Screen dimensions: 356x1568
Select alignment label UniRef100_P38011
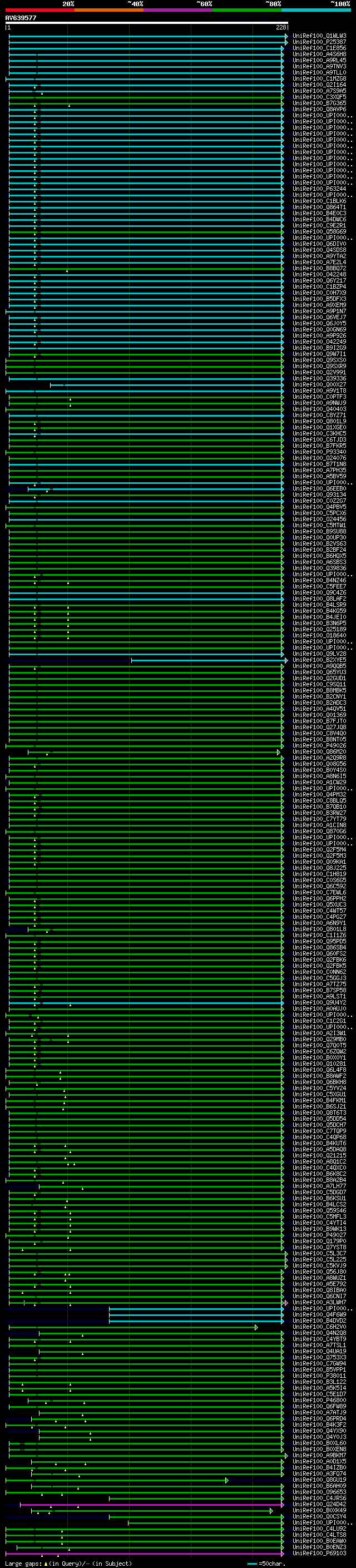click(319, 1376)
